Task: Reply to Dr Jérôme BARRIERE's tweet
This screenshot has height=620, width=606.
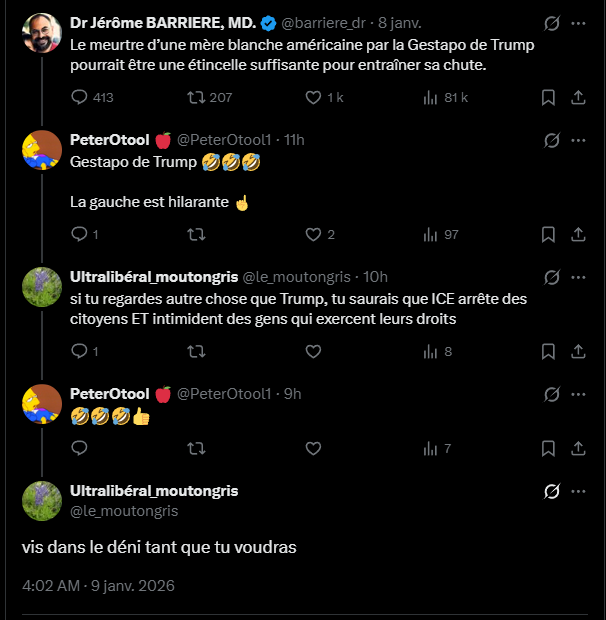Action: (92, 97)
